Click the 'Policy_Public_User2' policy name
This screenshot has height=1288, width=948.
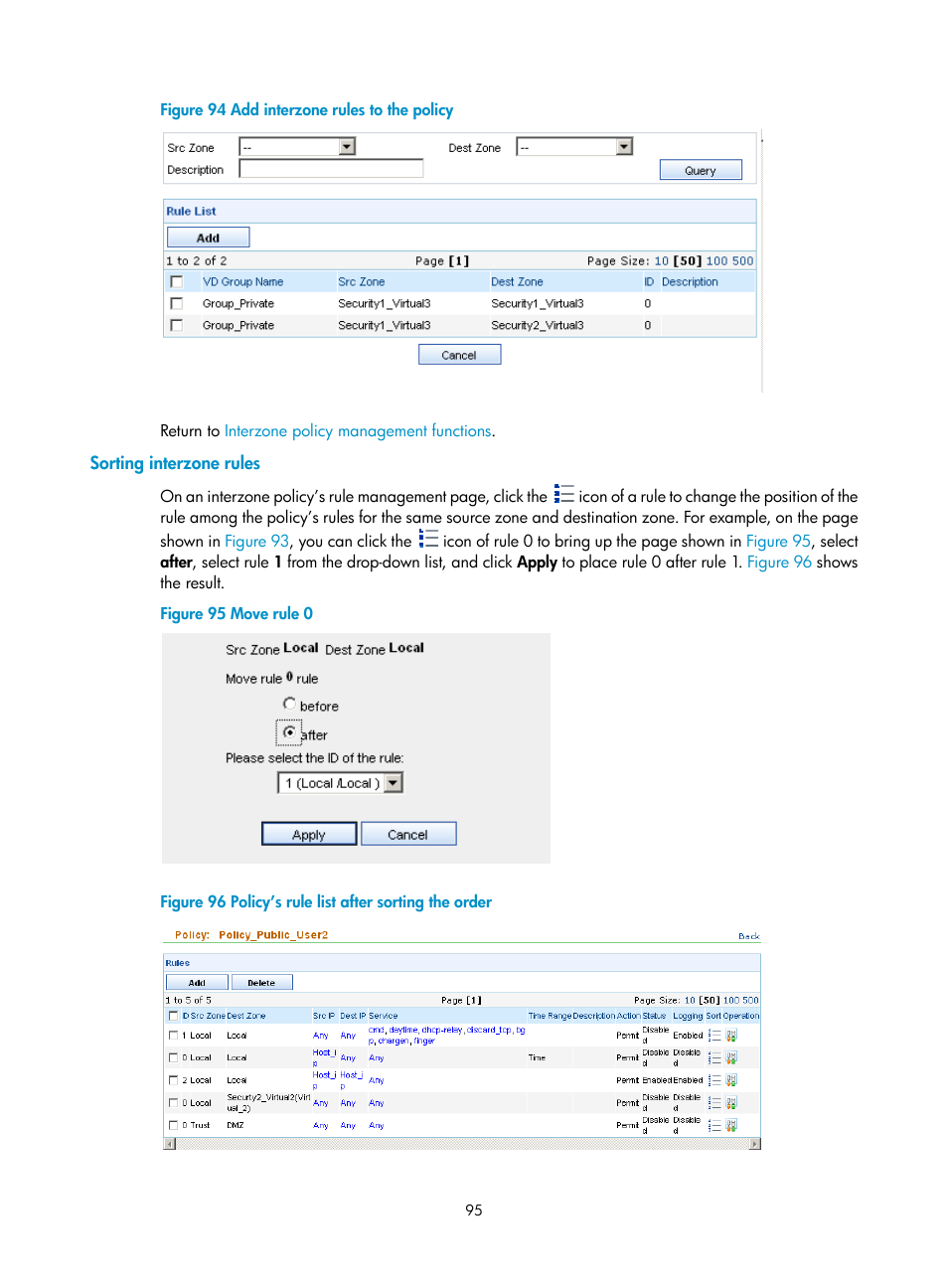[x=273, y=935]
